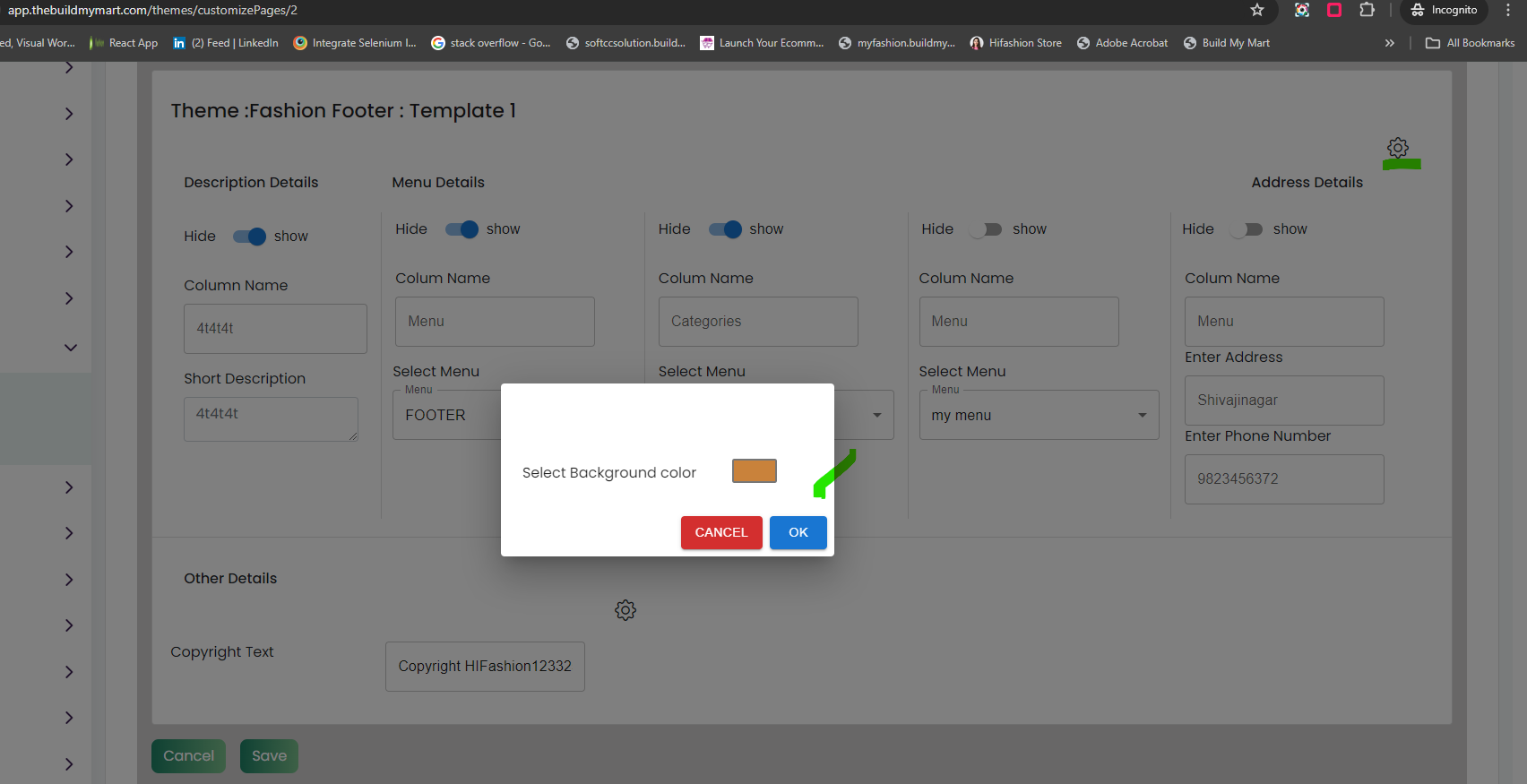Open the Hifashion Store bookmark
The width and height of the screenshot is (1527, 784).
[1016, 43]
